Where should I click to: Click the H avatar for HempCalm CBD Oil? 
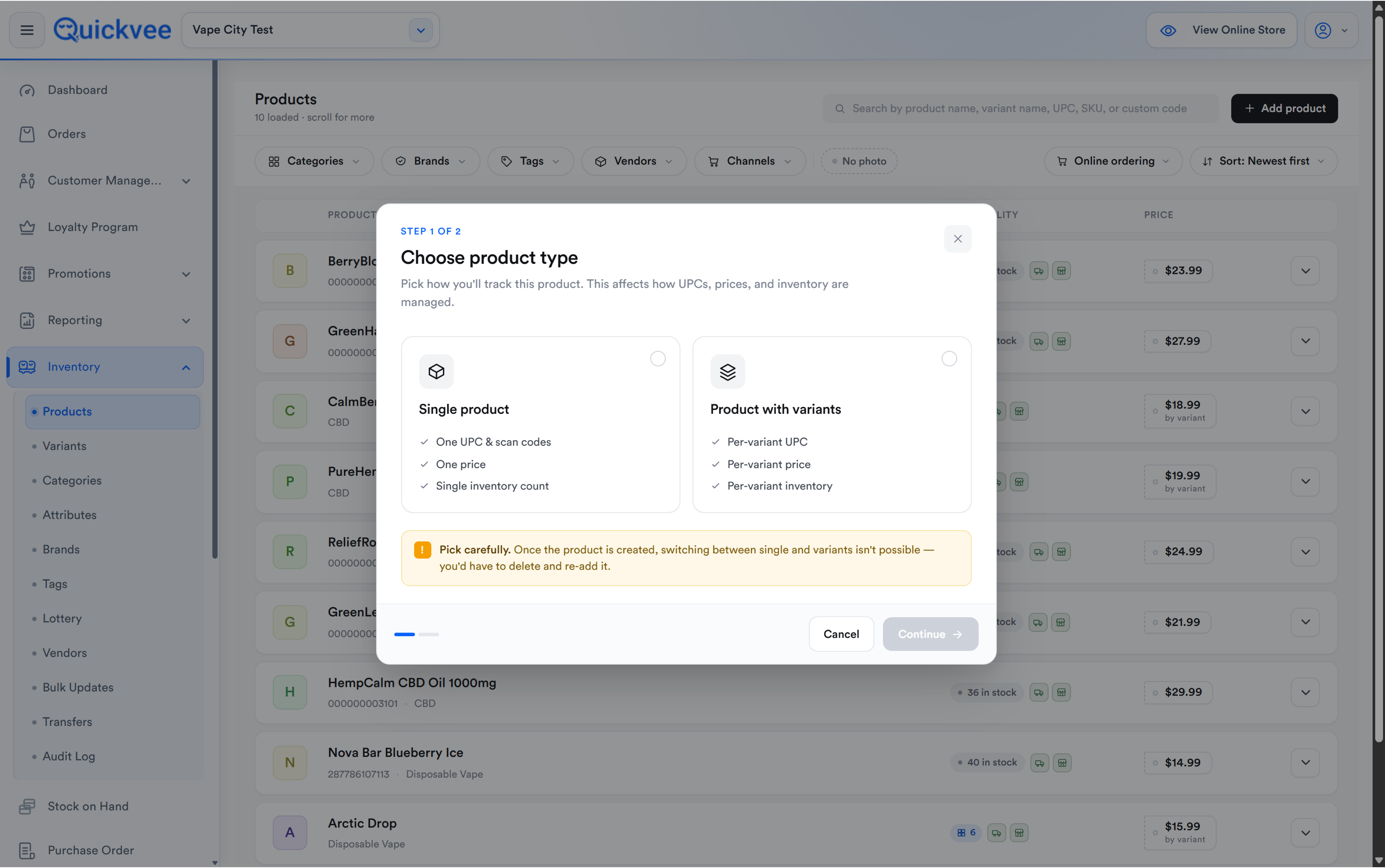[x=290, y=692]
